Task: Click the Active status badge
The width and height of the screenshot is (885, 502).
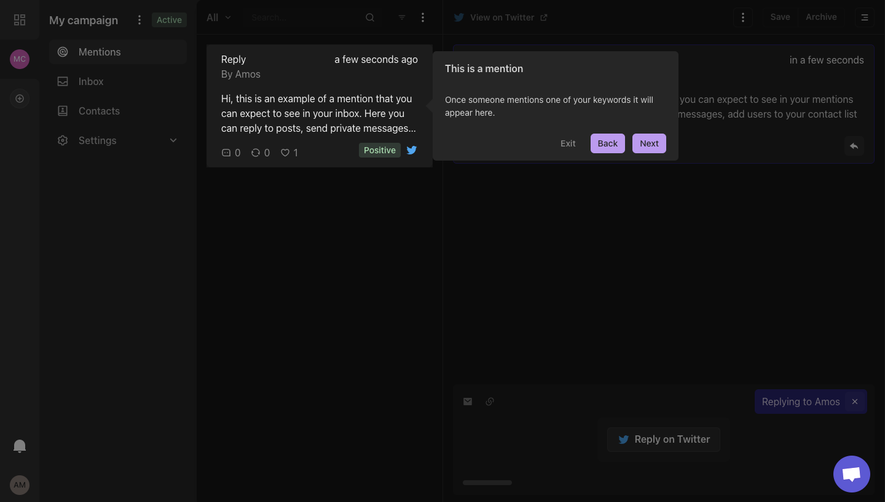Action: pyautogui.click(x=169, y=20)
